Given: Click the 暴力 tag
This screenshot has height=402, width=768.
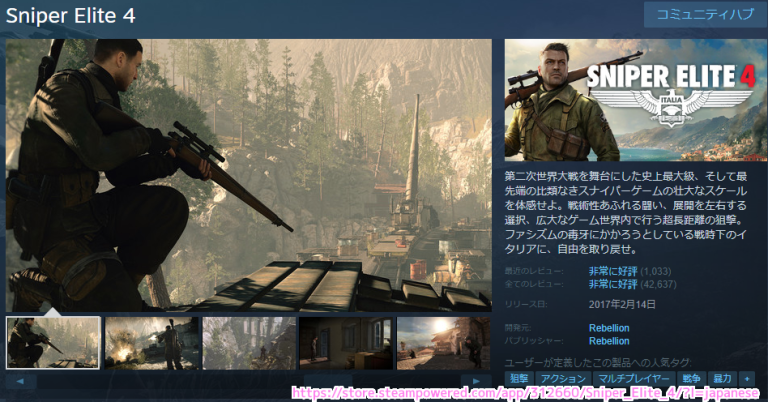Looking at the screenshot, I should [x=722, y=379].
